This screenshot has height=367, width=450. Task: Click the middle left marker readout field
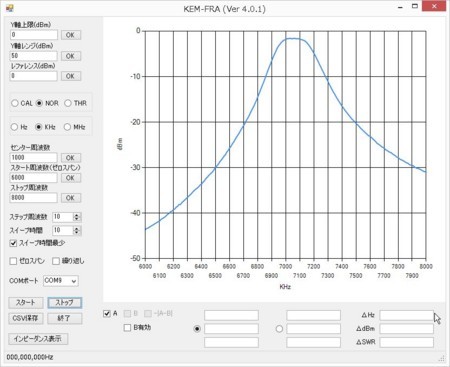coord(231,329)
